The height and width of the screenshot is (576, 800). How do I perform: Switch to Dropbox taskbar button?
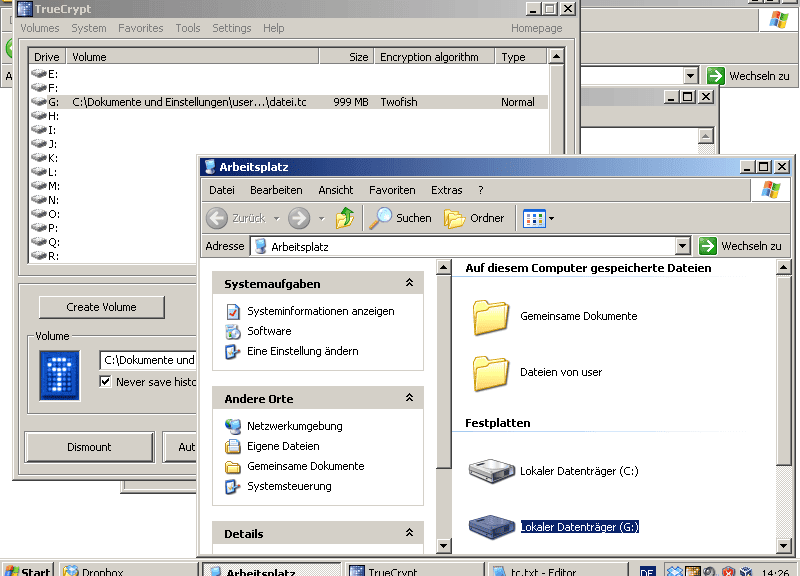tap(128, 570)
